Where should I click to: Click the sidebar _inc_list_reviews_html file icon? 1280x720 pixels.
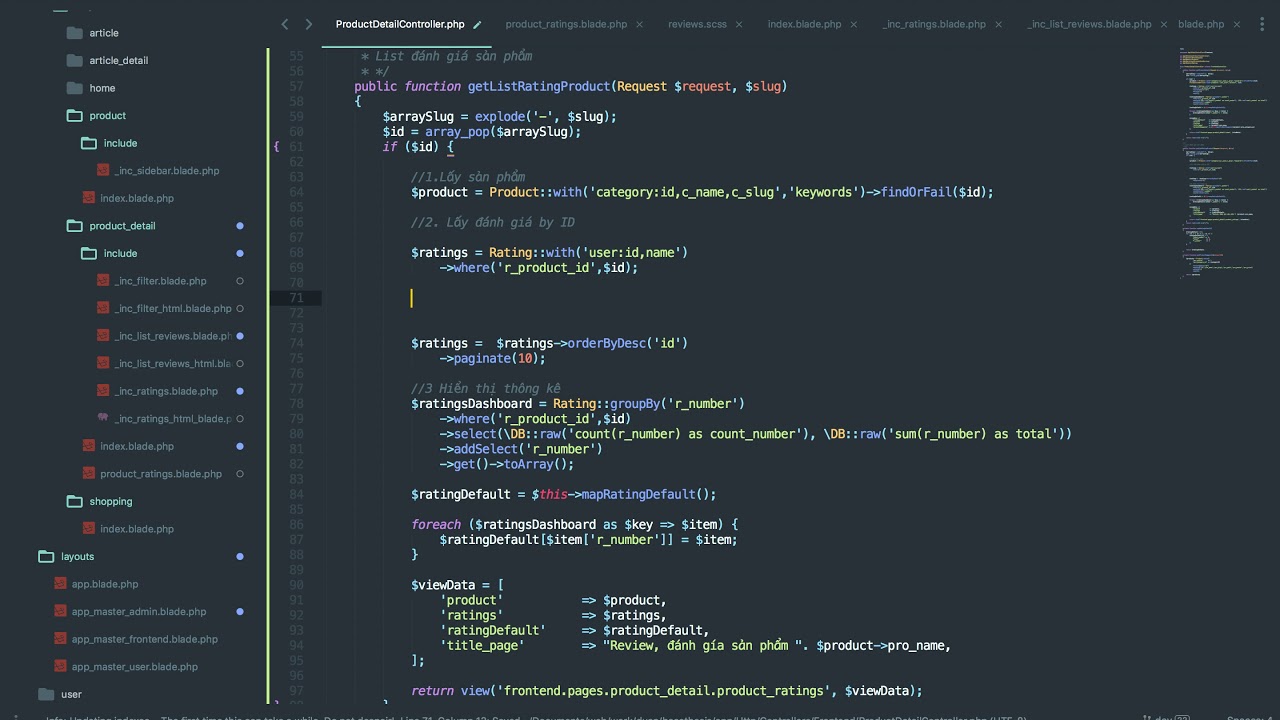[103, 363]
